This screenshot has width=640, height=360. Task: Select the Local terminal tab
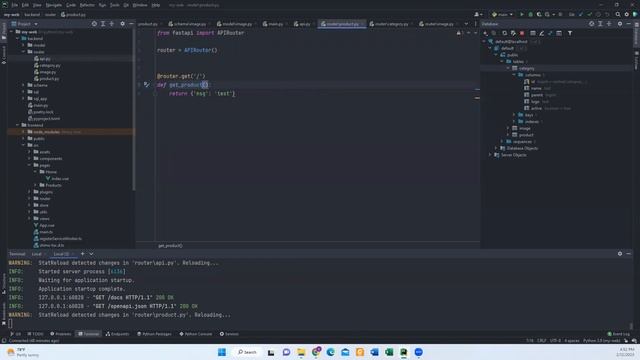pos(37,253)
